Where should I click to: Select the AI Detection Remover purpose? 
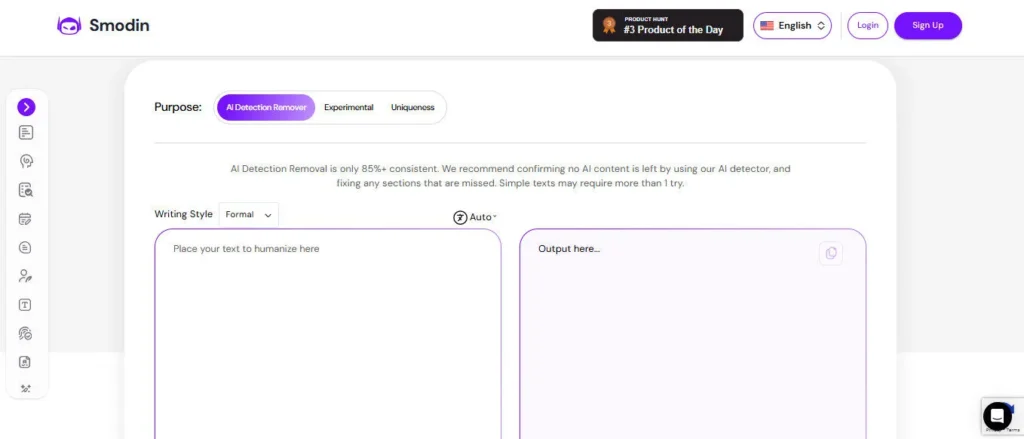click(266, 107)
